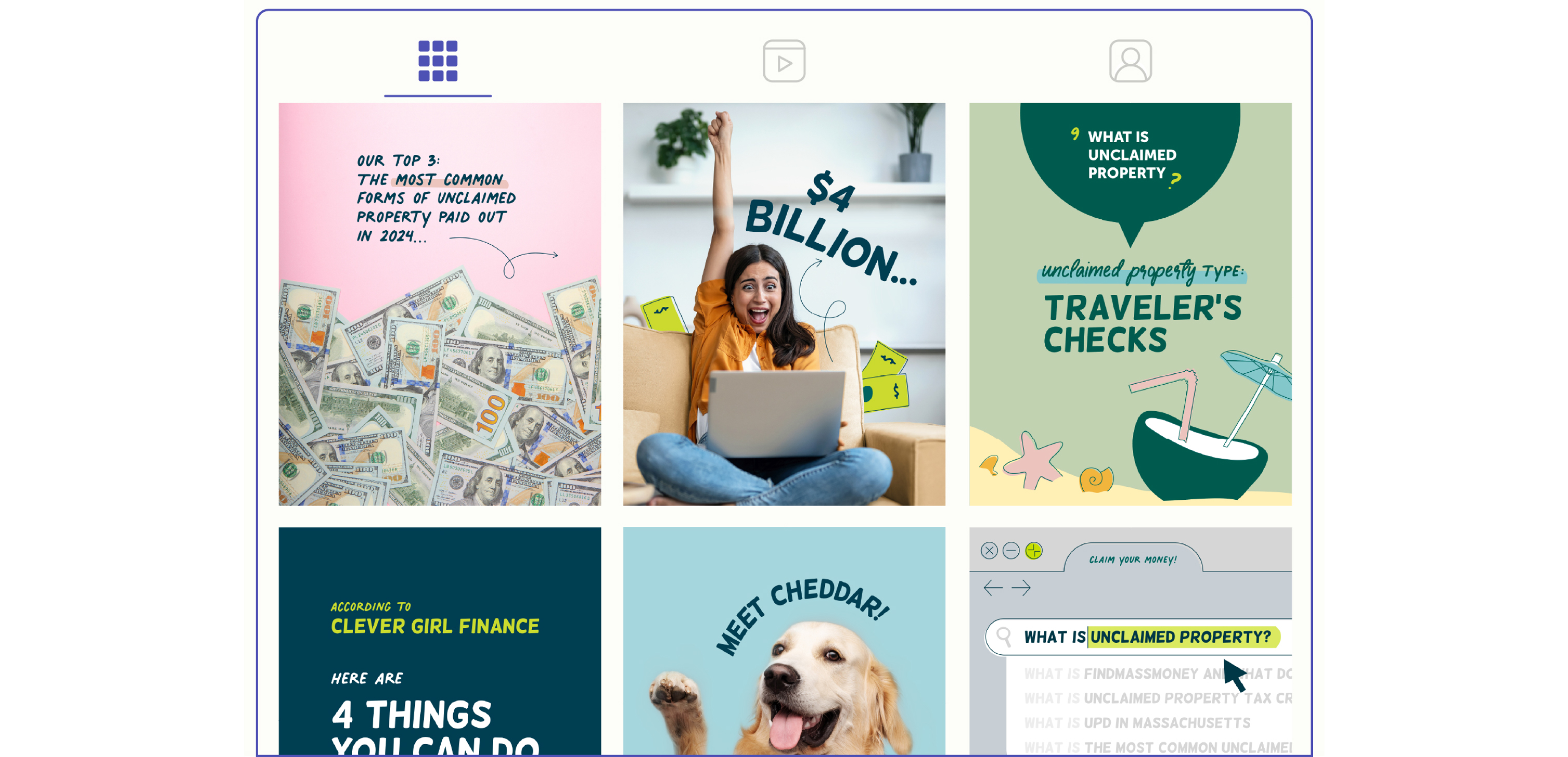Click the forward arrow in browser graphic
Viewport: 1568px width, 757px height.
pyautogui.click(x=1021, y=588)
